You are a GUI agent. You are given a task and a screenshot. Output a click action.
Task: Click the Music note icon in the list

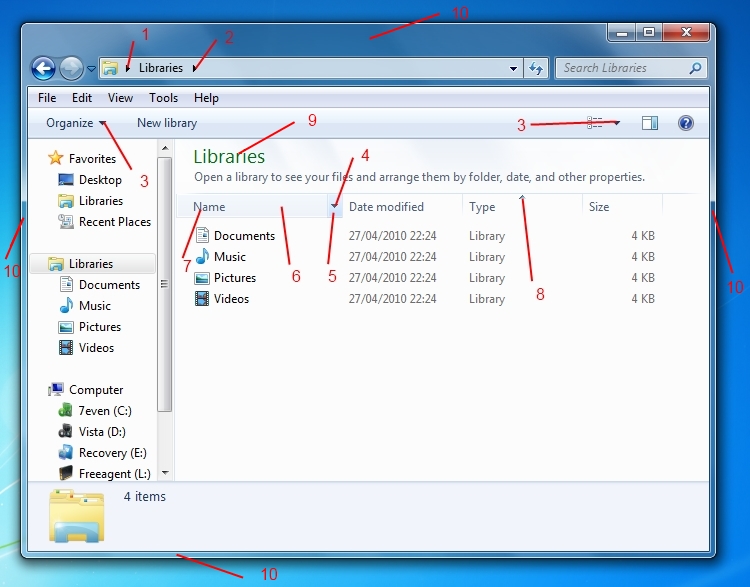[x=202, y=256]
